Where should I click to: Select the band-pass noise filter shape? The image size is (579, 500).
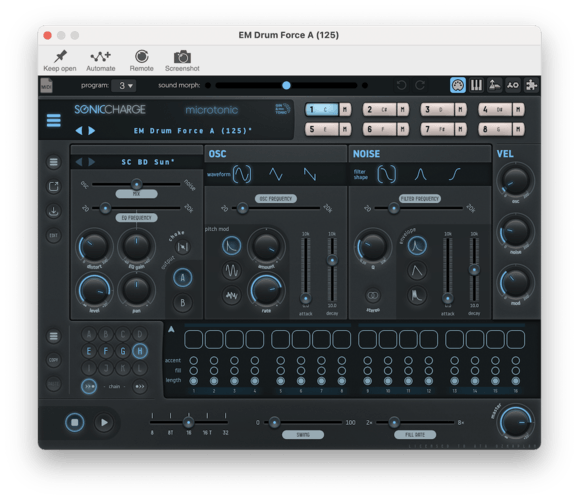421,174
